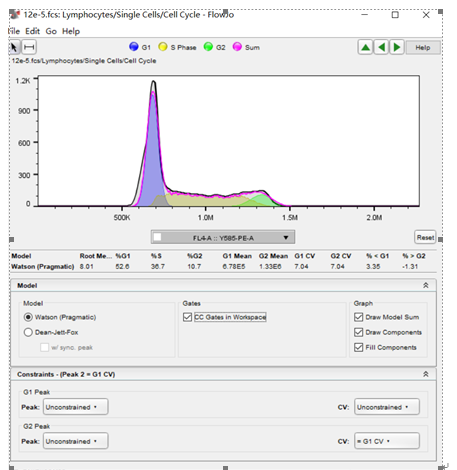Open G2 Peak CV '= G1 CV' dropdown
457x470 pixels.
(387, 441)
